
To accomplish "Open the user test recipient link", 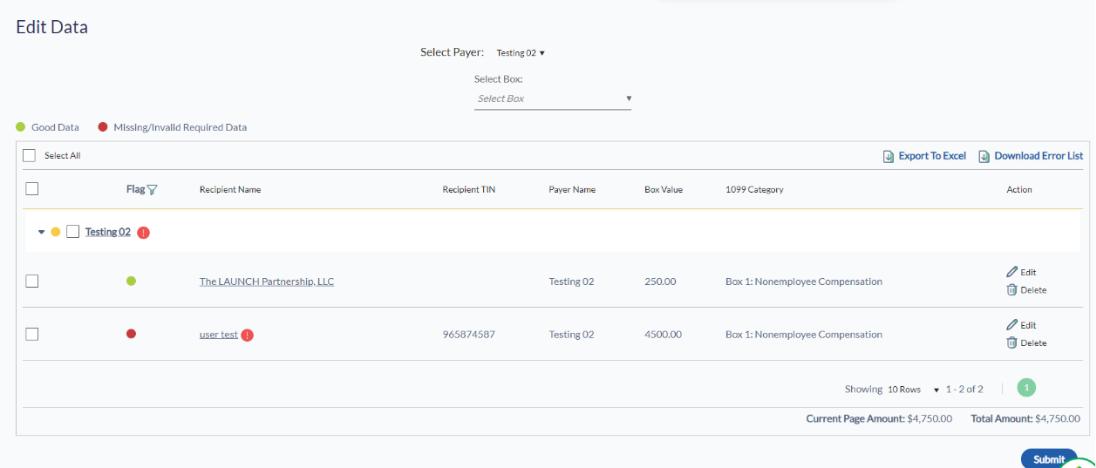I will tap(218, 335).
